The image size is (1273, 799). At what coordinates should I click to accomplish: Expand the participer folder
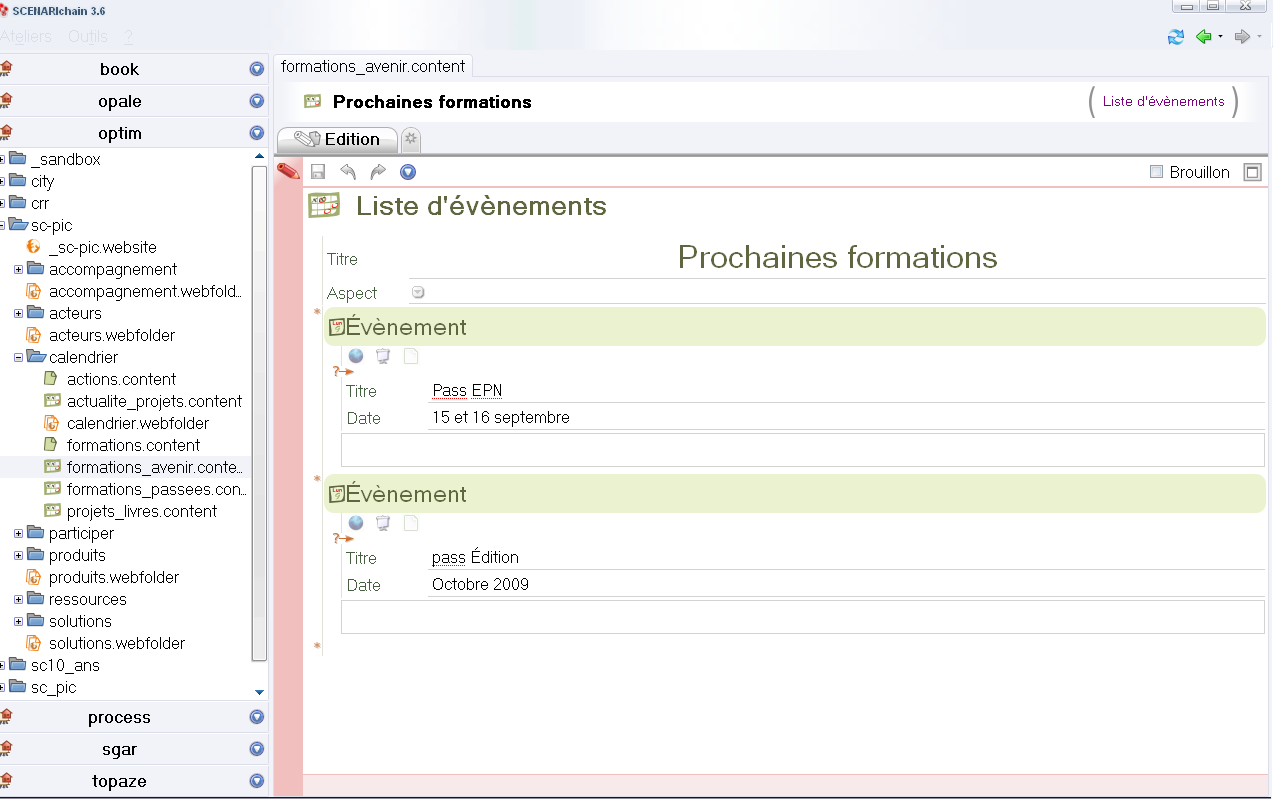(x=18, y=533)
